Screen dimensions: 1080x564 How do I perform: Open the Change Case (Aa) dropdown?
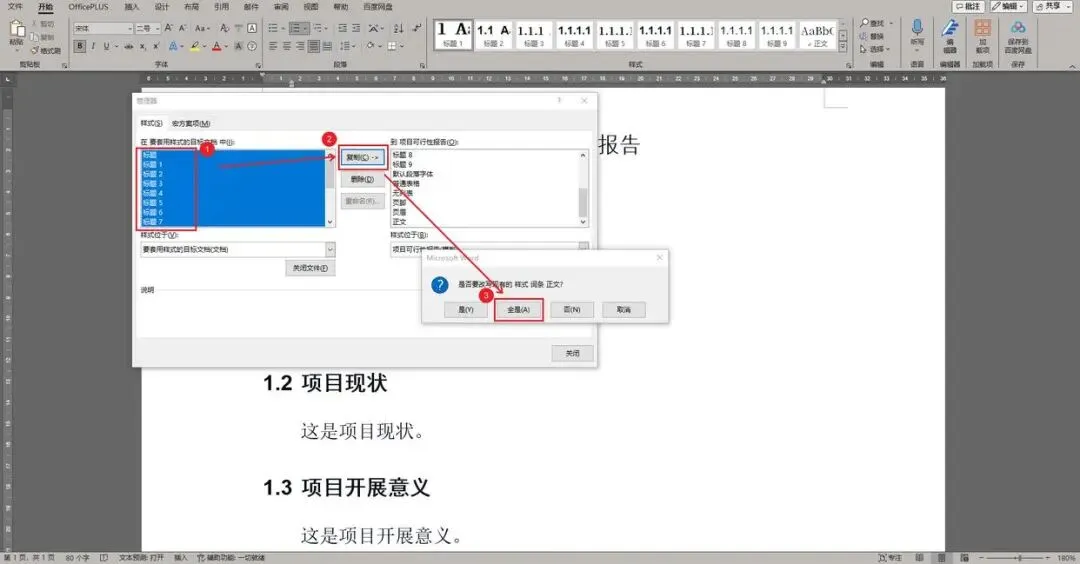202,28
